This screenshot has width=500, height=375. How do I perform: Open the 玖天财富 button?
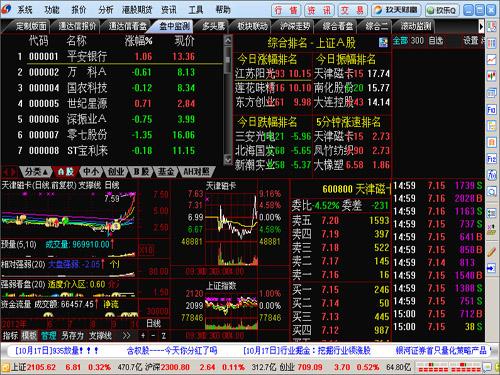point(396,10)
